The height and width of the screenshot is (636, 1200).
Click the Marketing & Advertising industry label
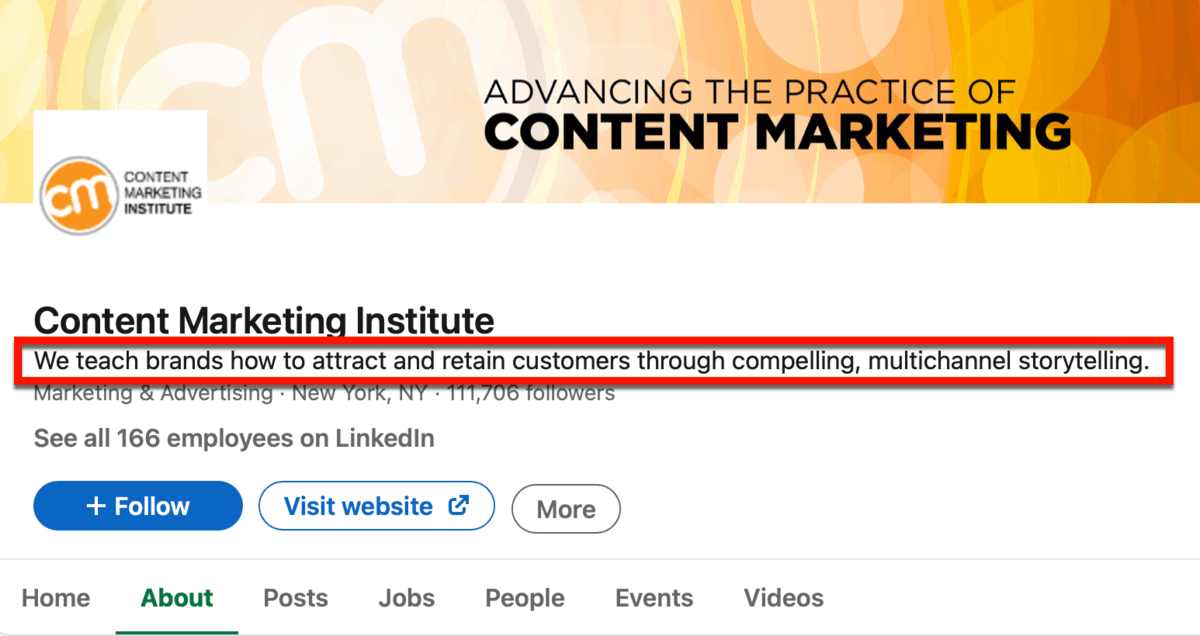pos(153,393)
